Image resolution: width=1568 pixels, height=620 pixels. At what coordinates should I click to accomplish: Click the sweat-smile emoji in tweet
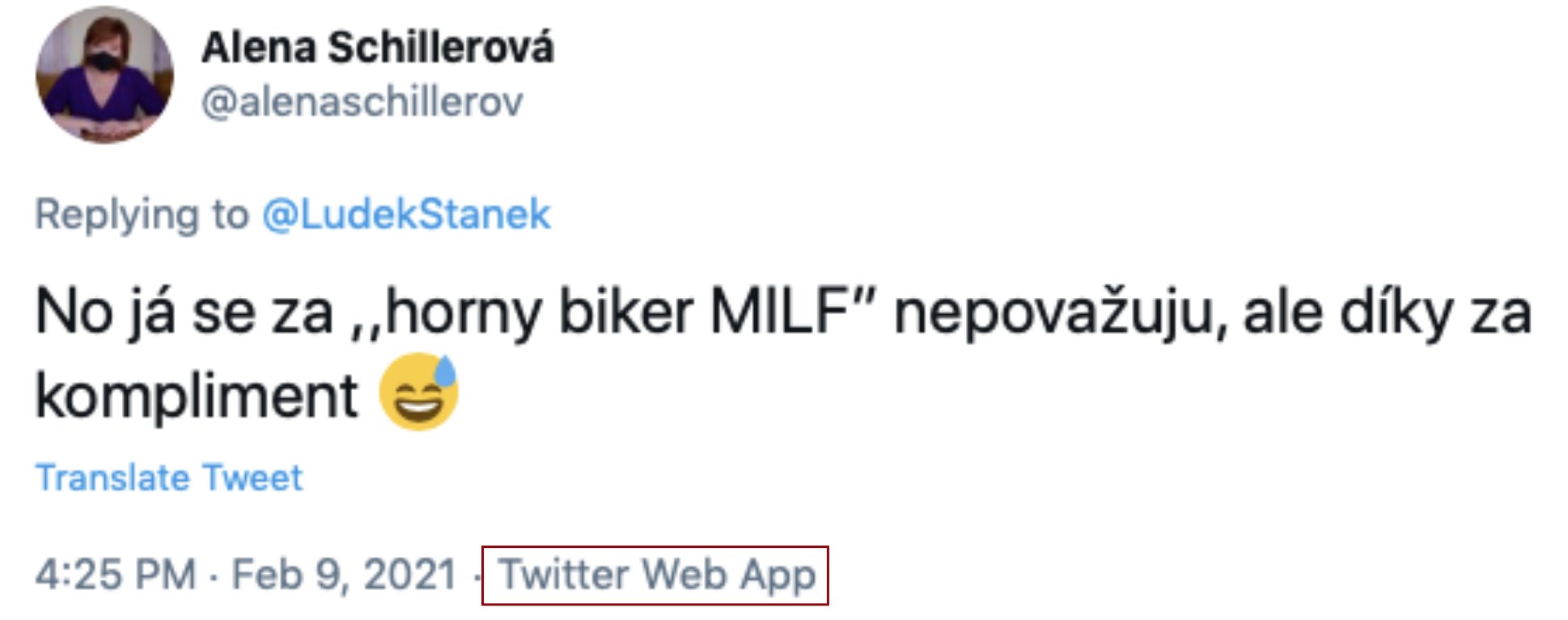point(419,393)
